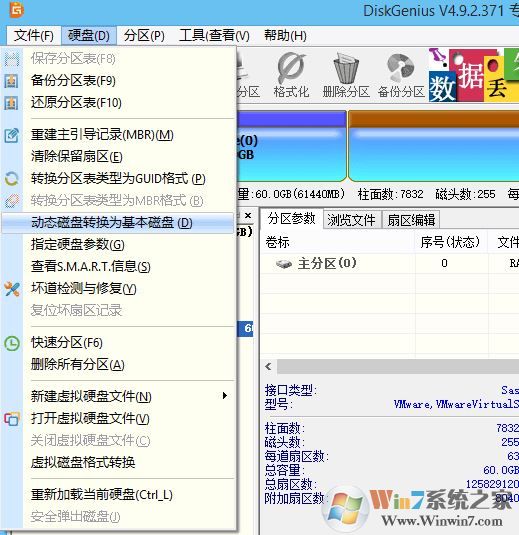Select 虚拟磁盘格式转换
The width and height of the screenshot is (519, 535).
(118, 463)
